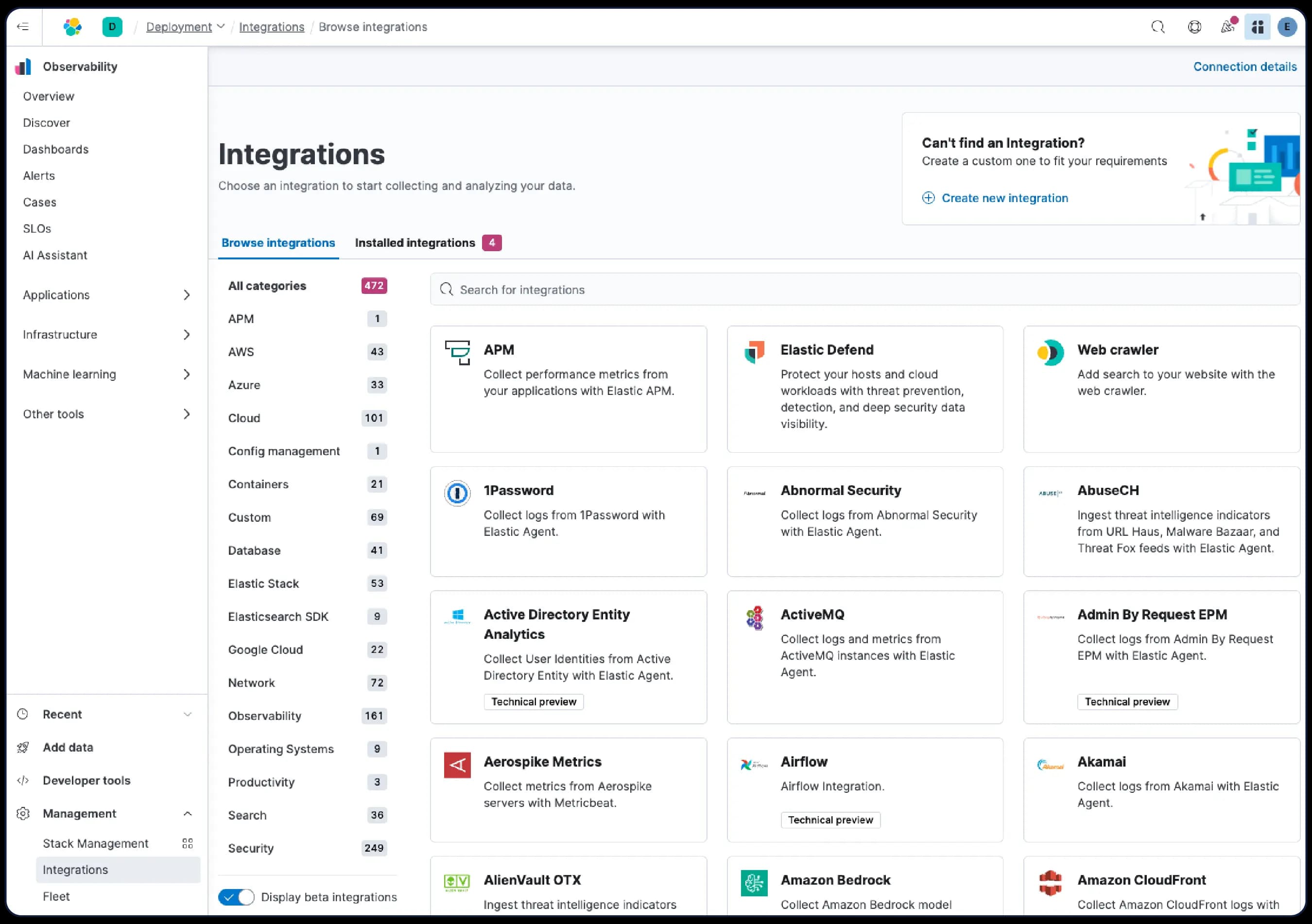Select the Security category filter

(x=308, y=848)
